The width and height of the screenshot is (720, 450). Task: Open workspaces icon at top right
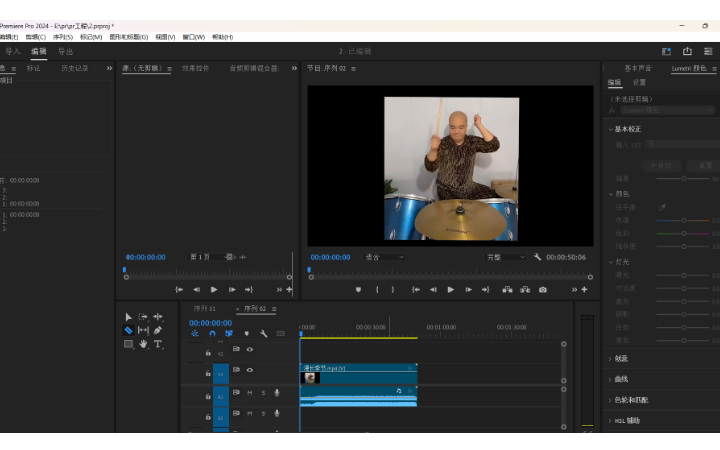tap(666, 51)
